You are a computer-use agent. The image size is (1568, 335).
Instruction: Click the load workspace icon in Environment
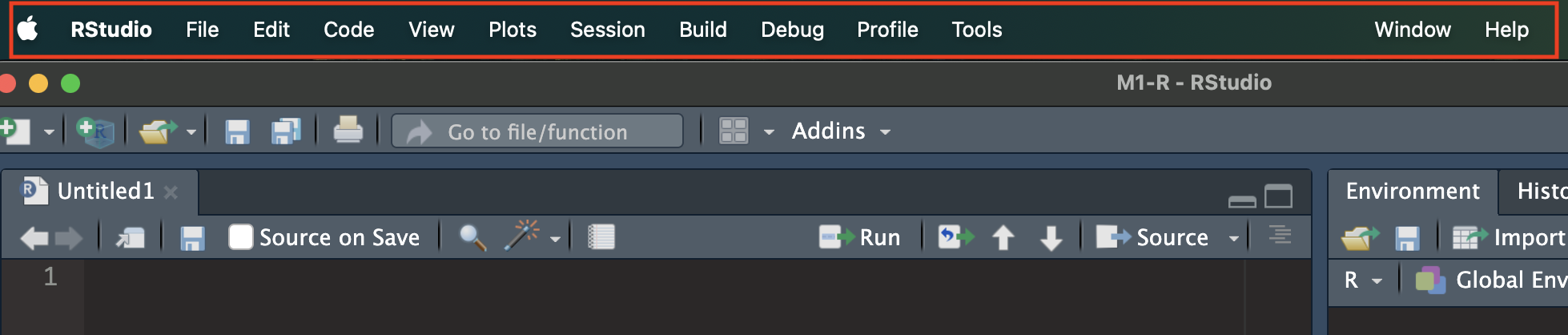pyautogui.click(x=1360, y=238)
